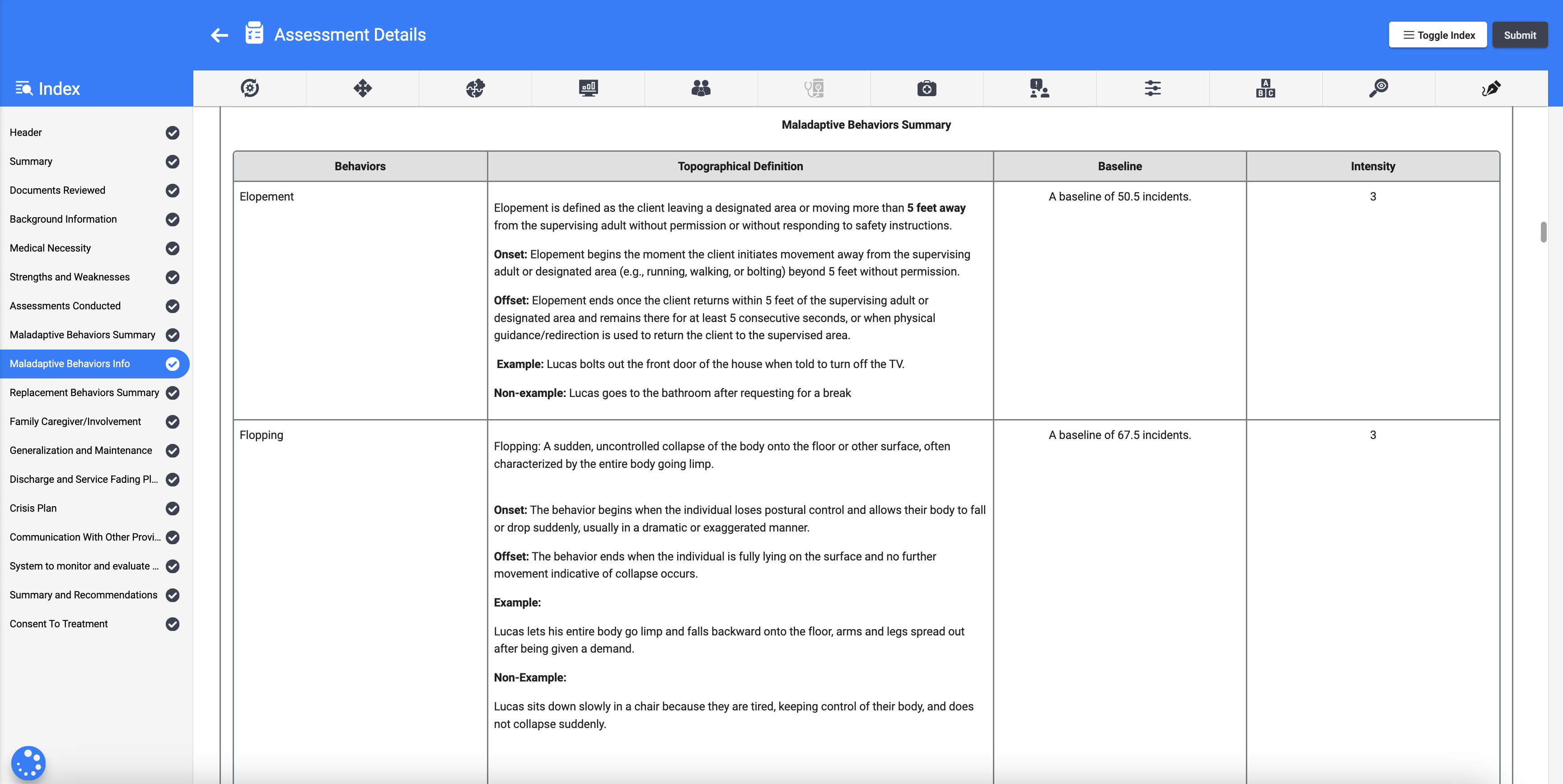The height and width of the screenshot is (784, 1563).
Task: Click the Consent To Treatment checkmark
Action: coord(172,625)
